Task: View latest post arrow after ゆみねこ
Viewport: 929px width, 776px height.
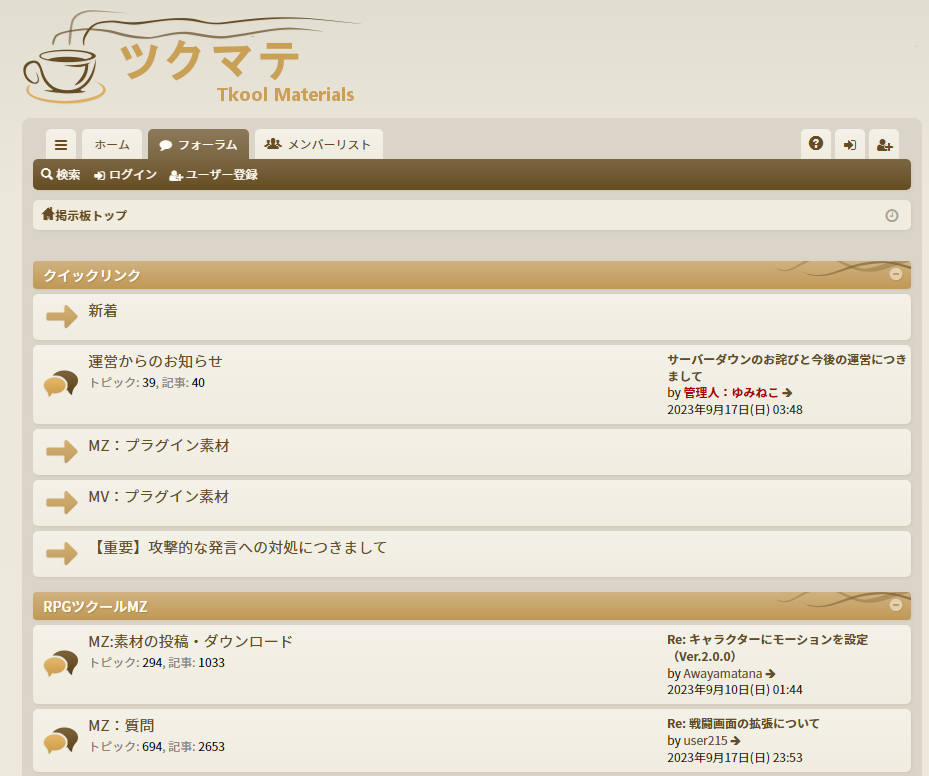Action: [787, 393]
